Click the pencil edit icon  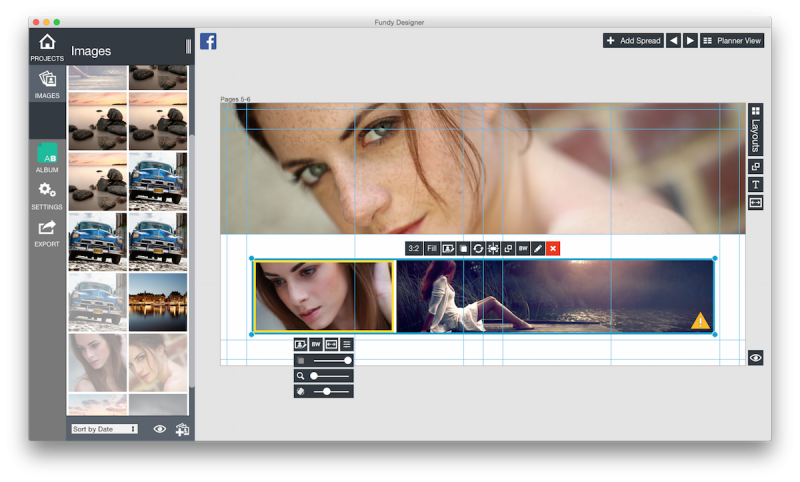click(x=538, y=248)
